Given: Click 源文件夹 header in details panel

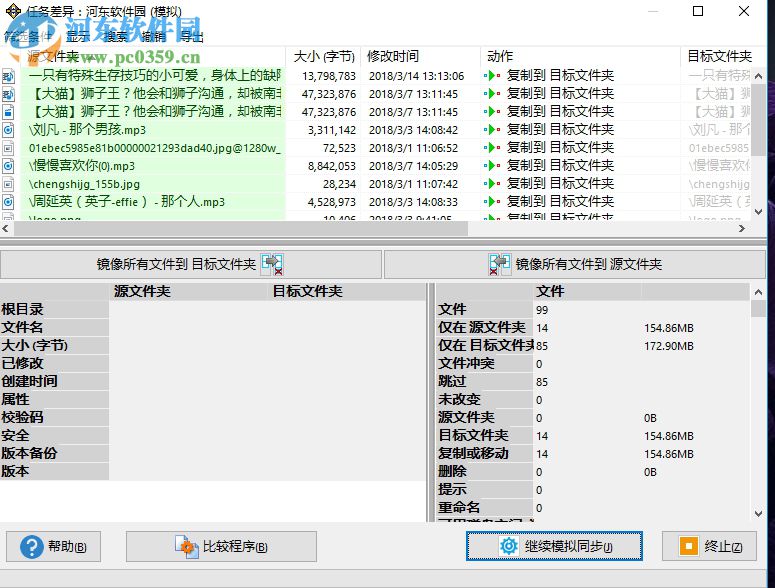Looking at the screenshot, I should coord(142,292).
